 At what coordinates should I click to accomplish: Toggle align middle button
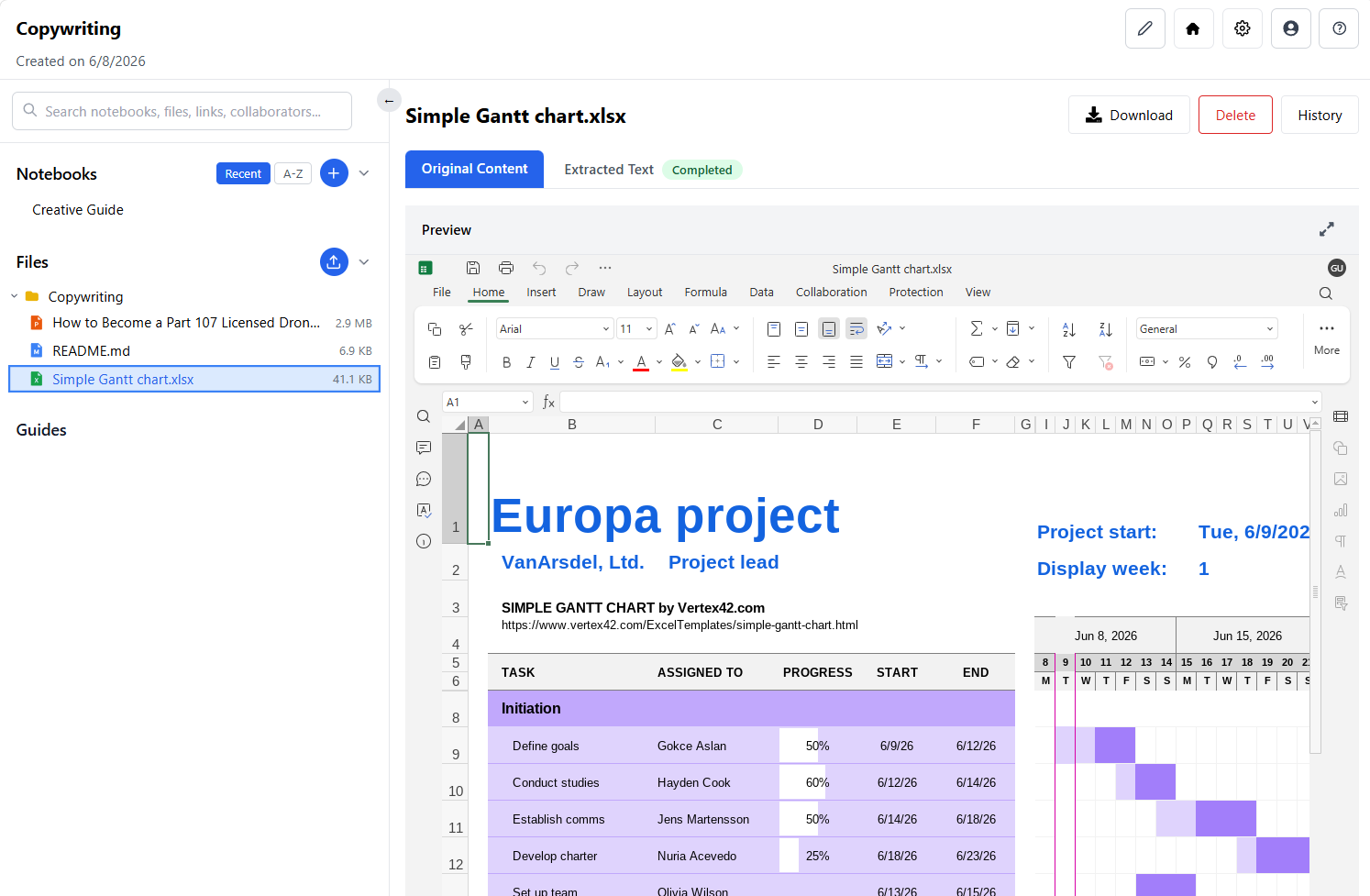(801, 328)
